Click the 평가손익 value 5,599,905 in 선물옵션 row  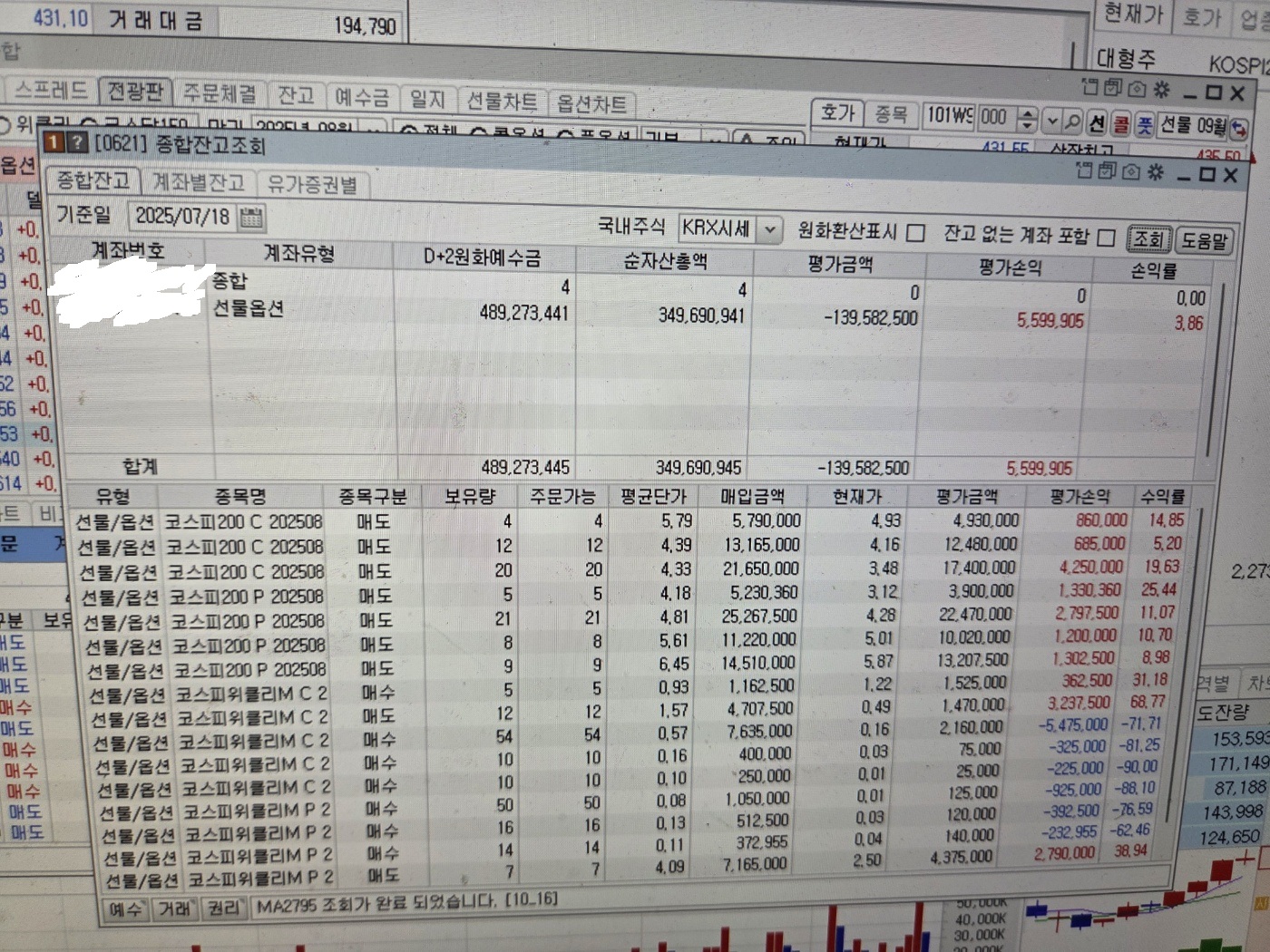1050,321
